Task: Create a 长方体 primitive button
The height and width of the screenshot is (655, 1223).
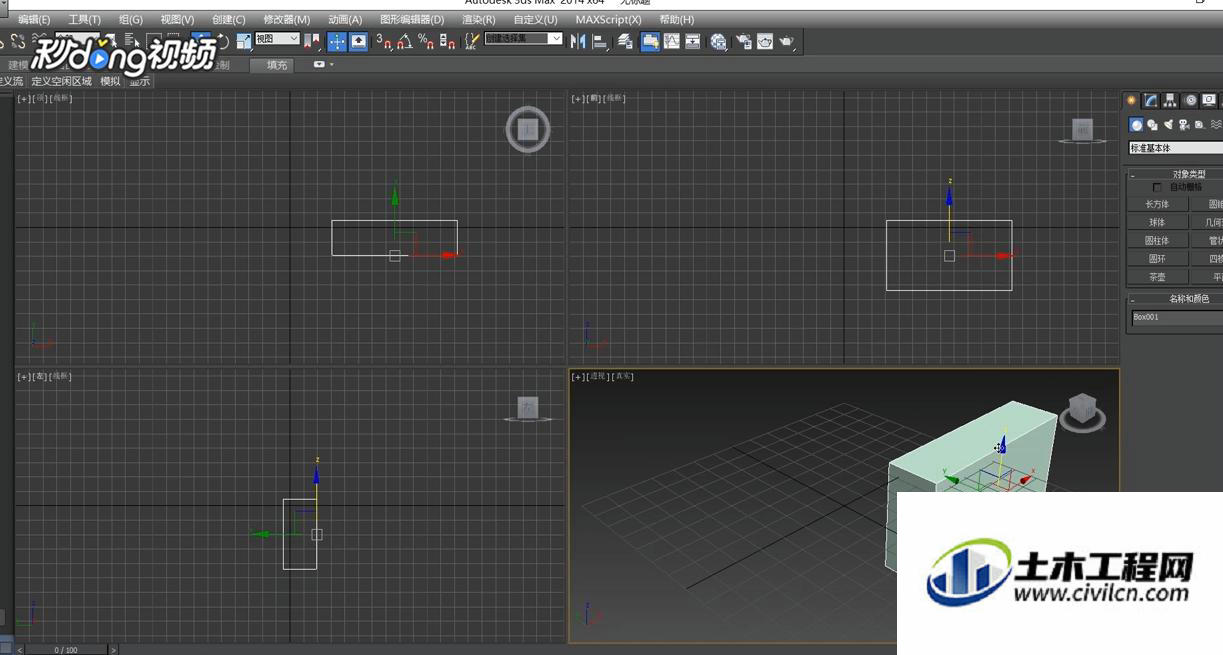Action: pos(1157,204)
